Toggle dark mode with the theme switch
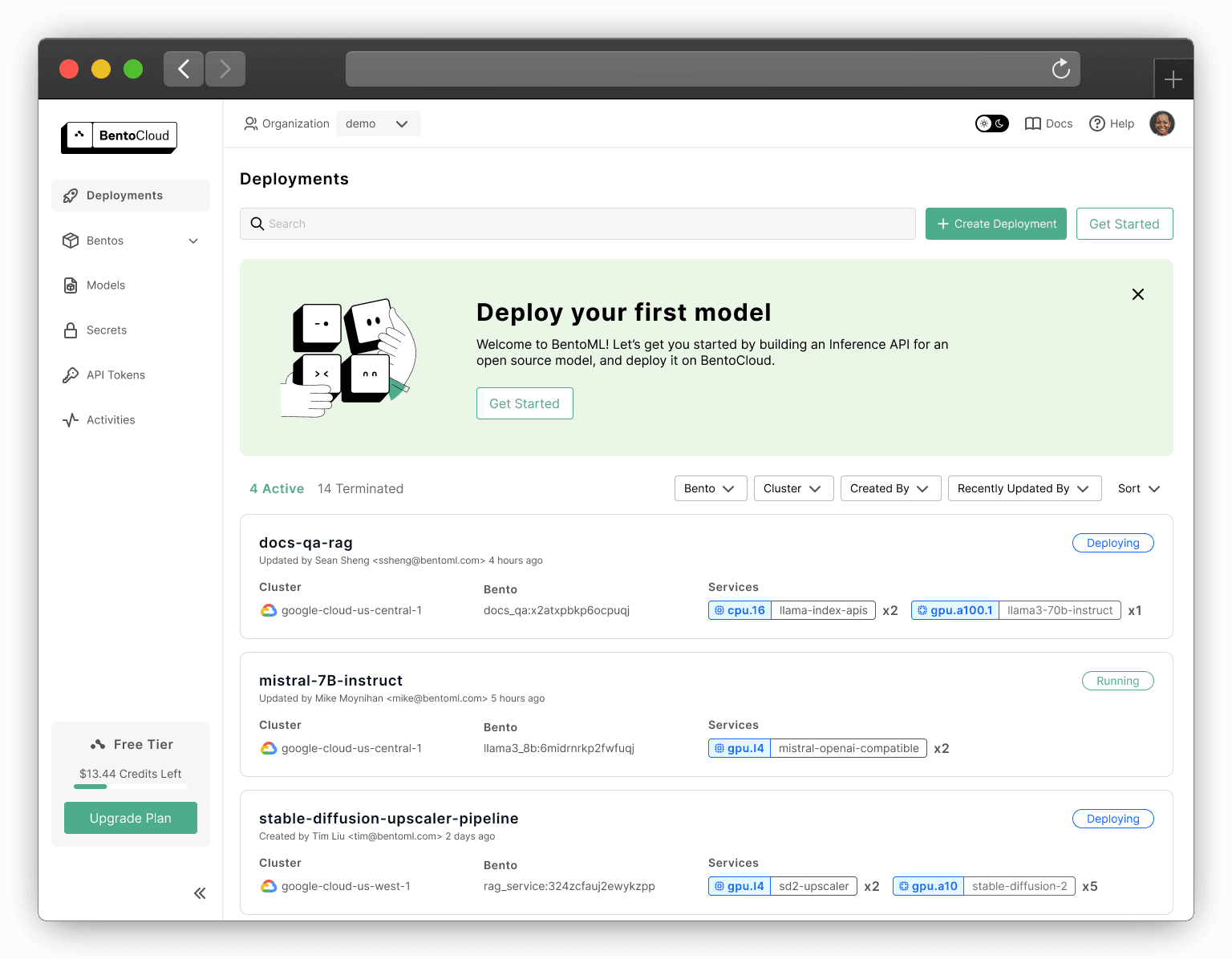Viewport: 1232px width, 959px height. pos(991,123)
